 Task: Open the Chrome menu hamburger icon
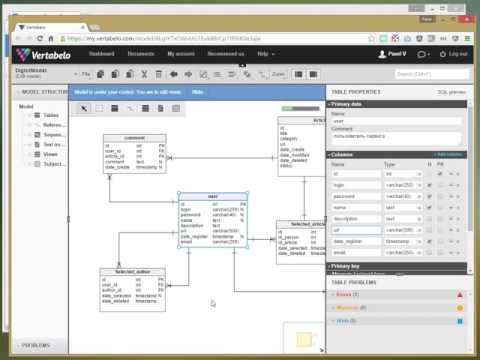click(x=468, y=39)
